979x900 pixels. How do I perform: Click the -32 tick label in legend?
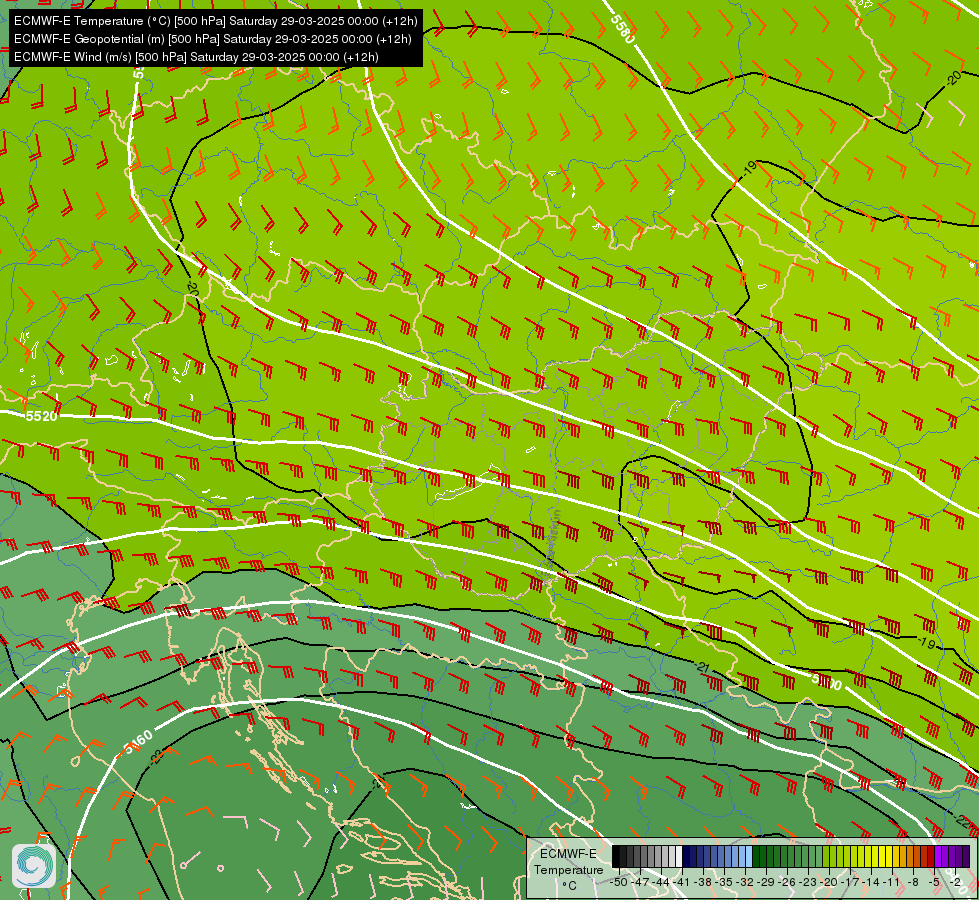[x=745, y=882]
